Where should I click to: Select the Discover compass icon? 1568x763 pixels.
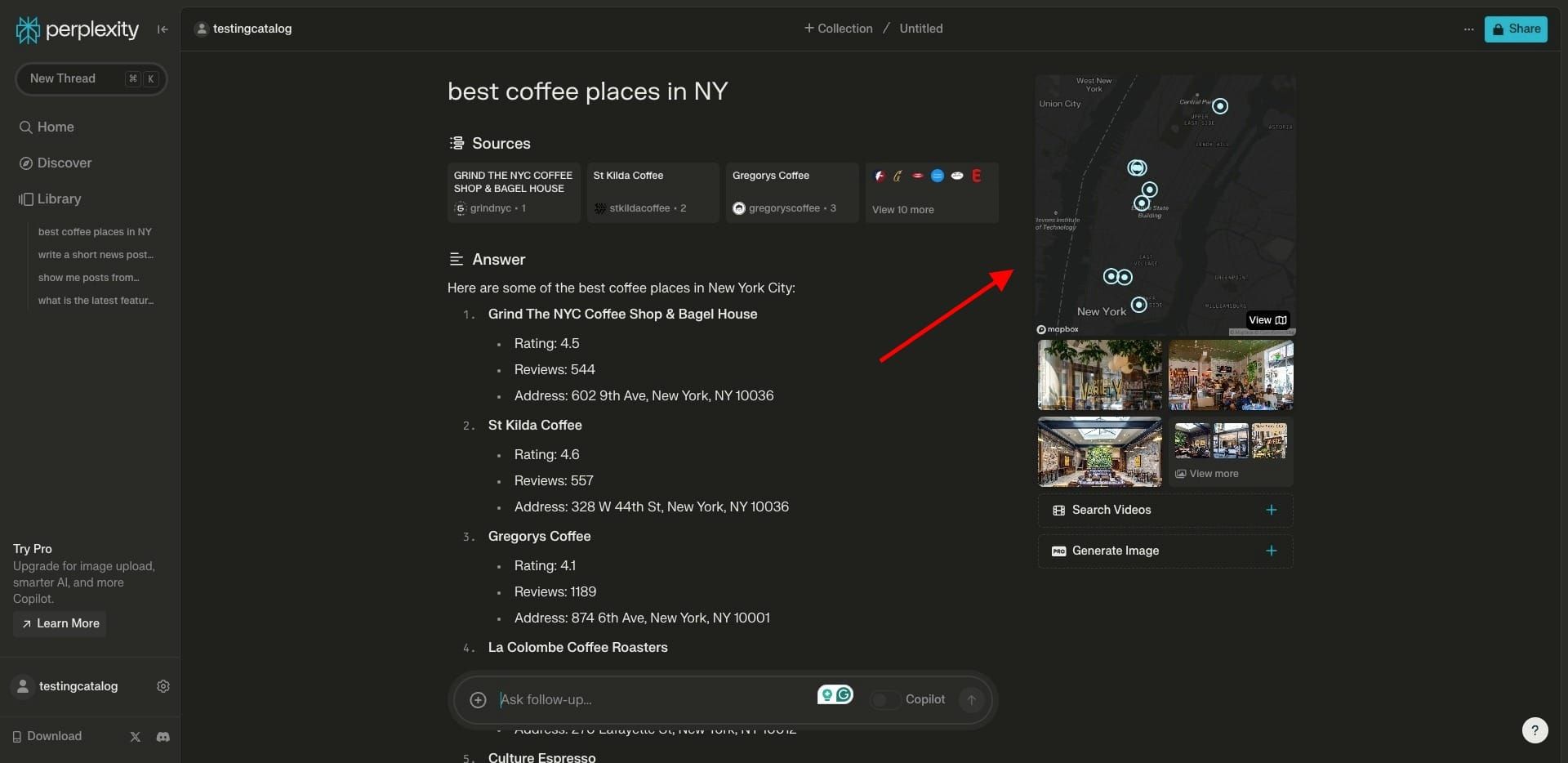click(25, 163)
